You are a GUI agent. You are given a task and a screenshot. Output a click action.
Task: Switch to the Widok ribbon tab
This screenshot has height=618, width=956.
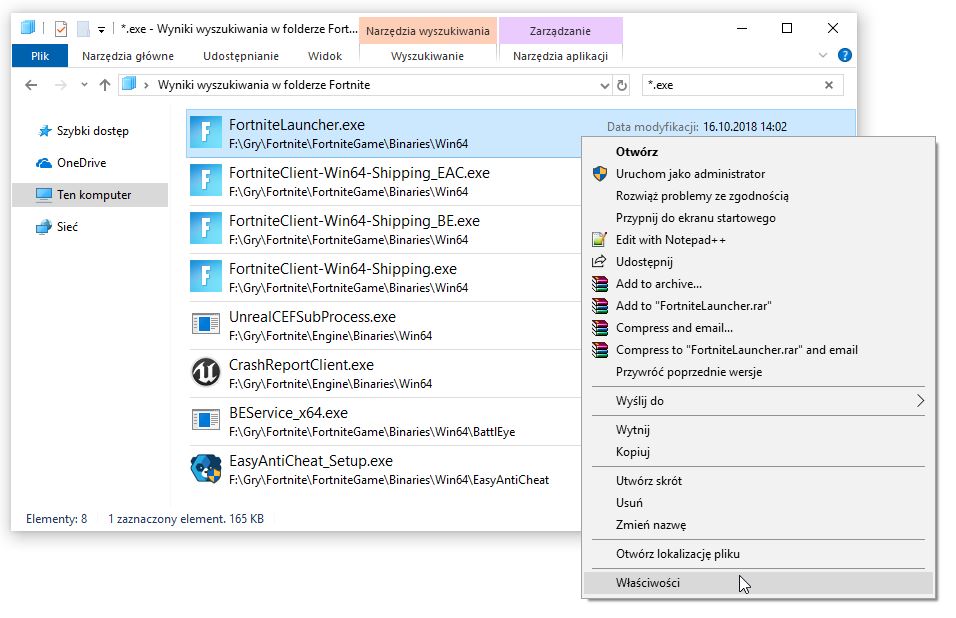[325, 56]
